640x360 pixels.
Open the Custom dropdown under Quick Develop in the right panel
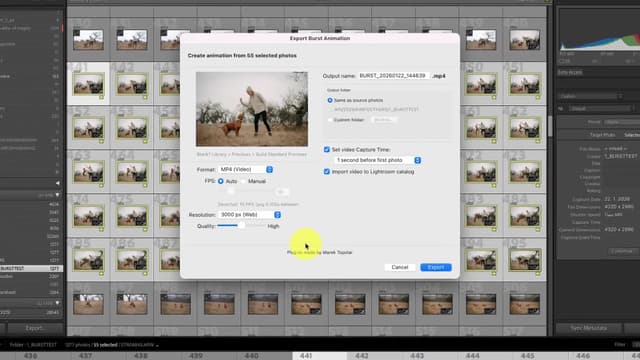click(x=590, y=96)
